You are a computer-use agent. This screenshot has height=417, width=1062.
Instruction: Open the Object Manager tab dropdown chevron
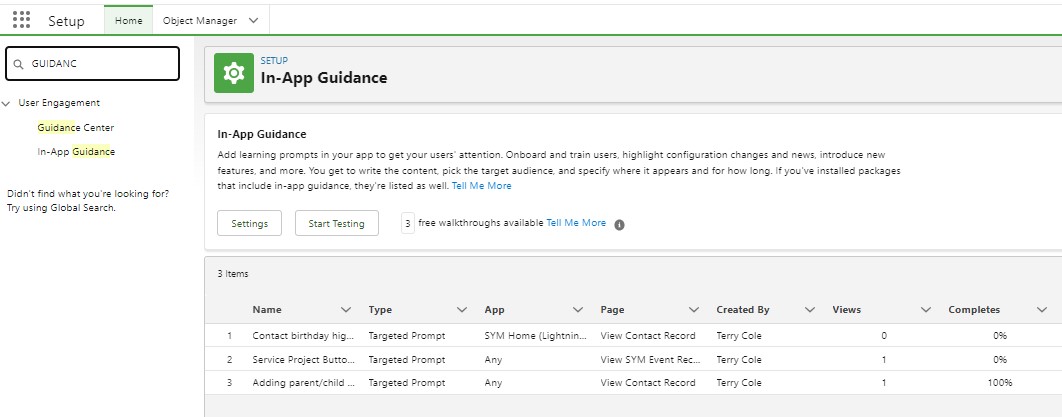tap(253, 20)
